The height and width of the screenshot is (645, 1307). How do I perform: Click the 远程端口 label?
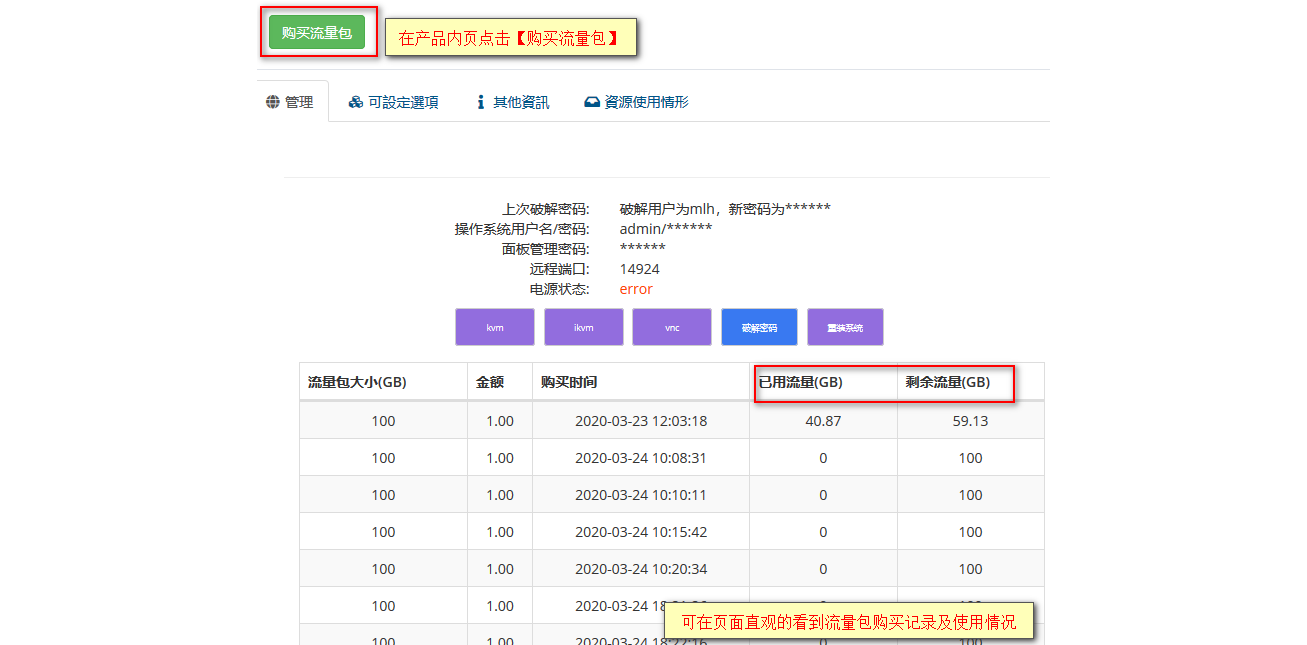(x=560, y=269)
